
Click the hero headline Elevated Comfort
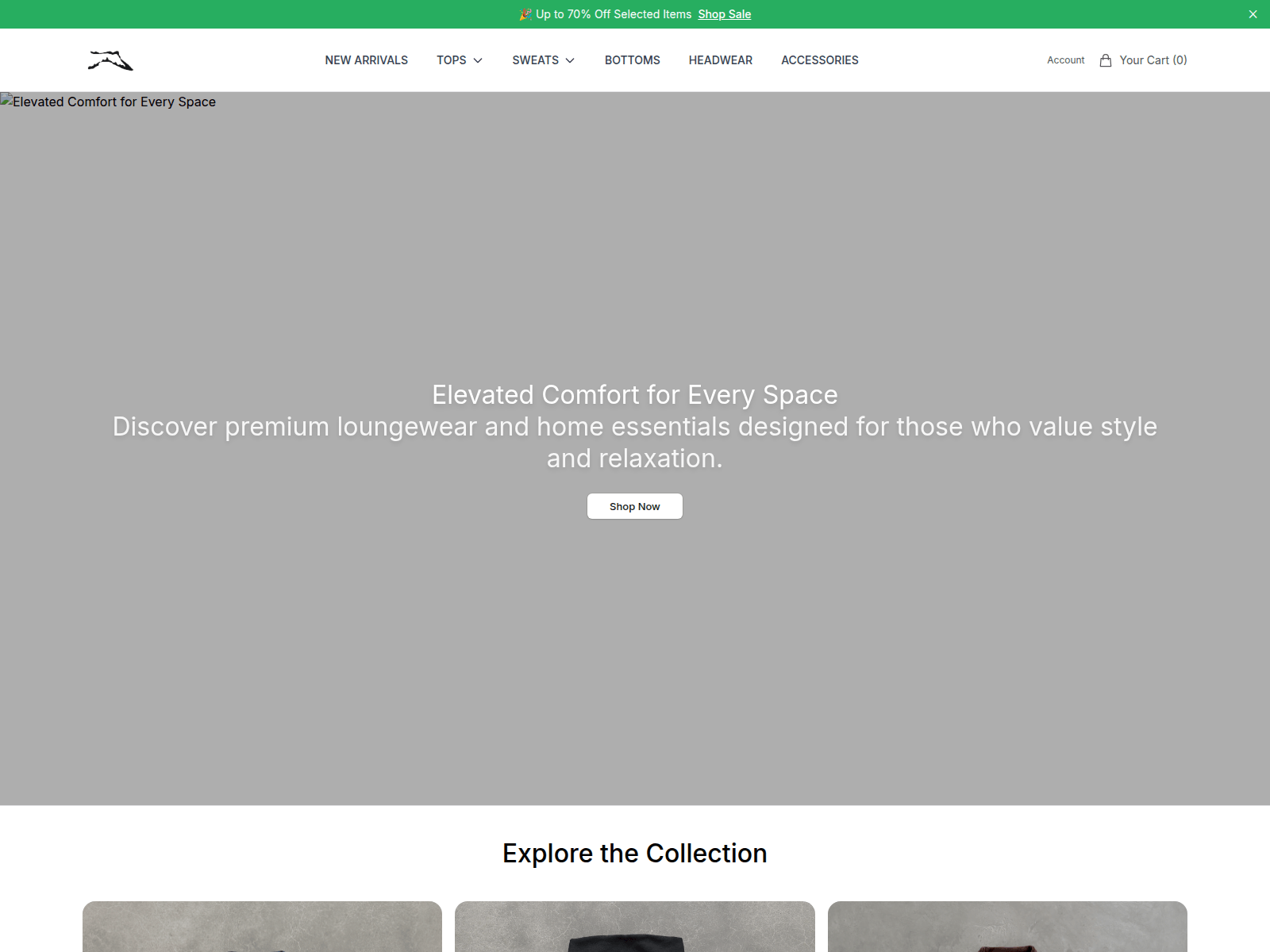(635, 394)
